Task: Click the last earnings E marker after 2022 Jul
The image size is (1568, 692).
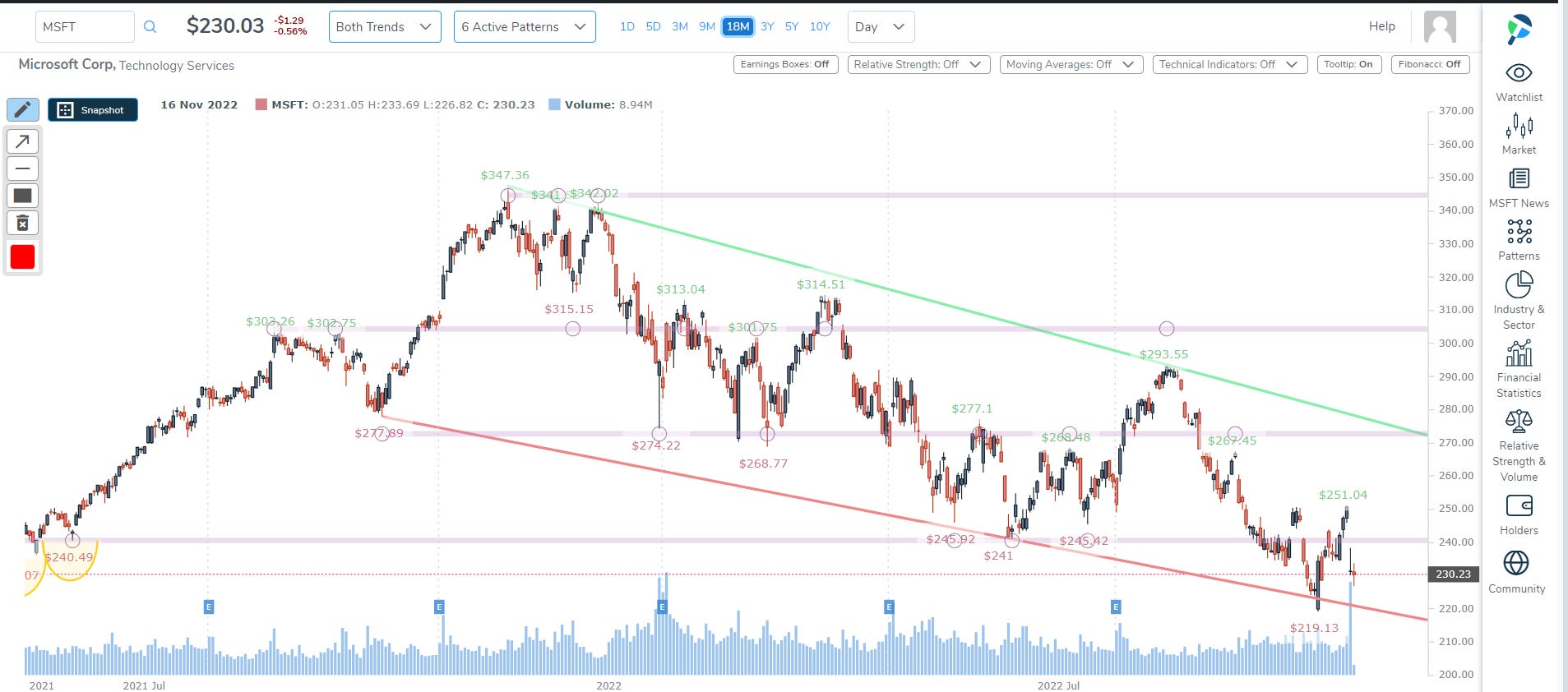Action: [x=1116, y=607]
